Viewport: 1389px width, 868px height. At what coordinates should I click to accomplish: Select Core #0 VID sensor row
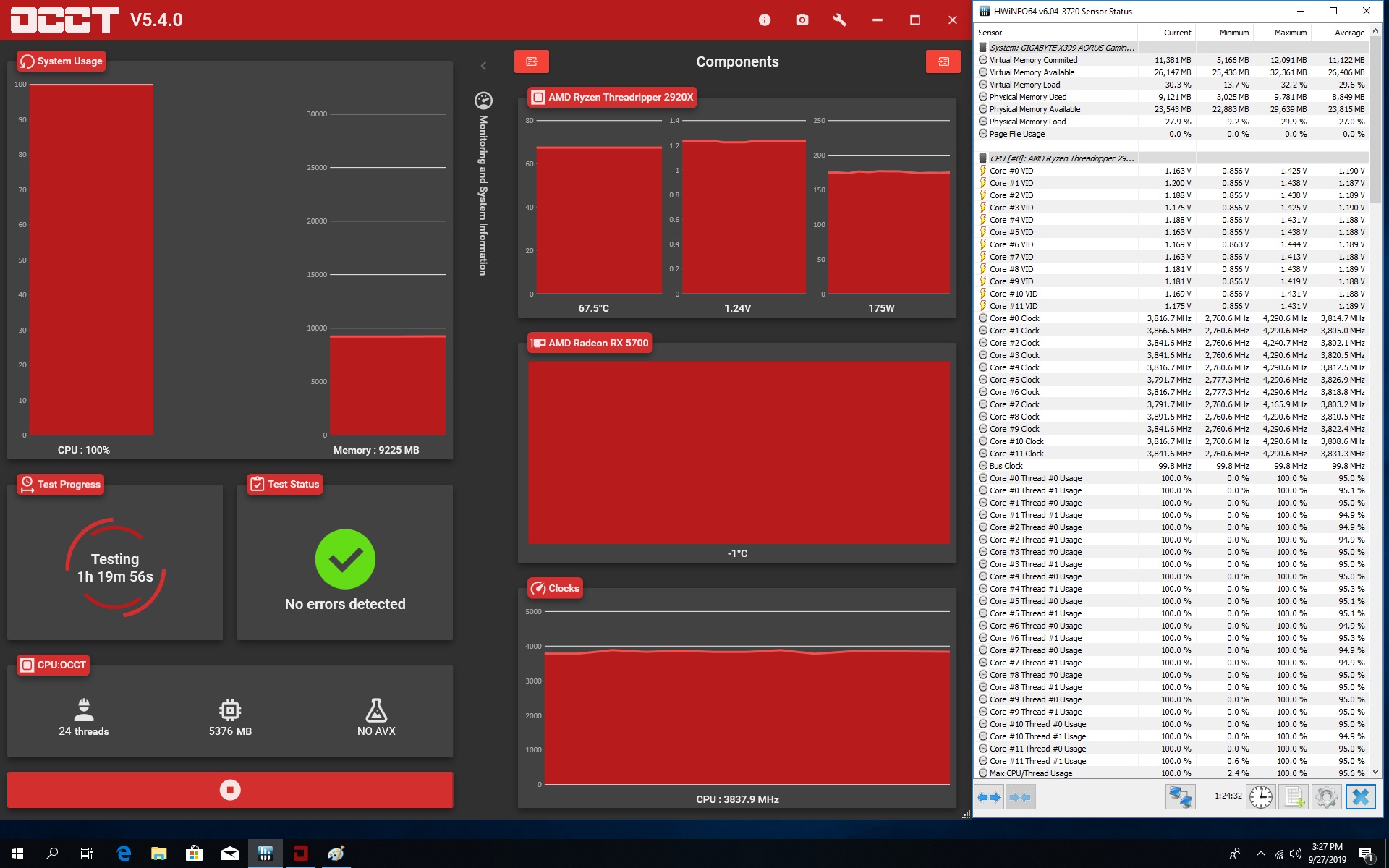1172,171
